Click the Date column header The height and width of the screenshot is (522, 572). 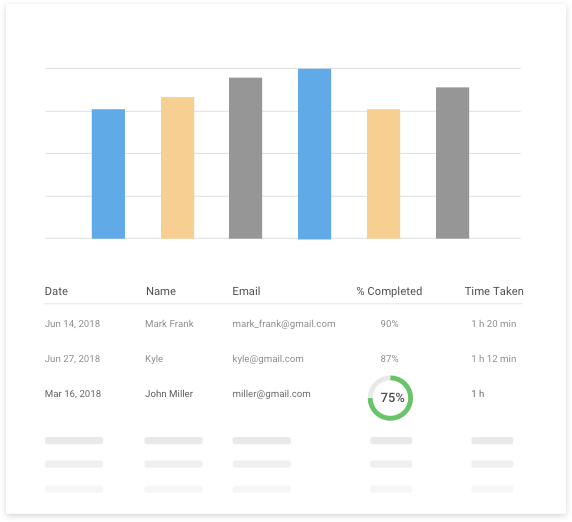[x=56, y=291]
